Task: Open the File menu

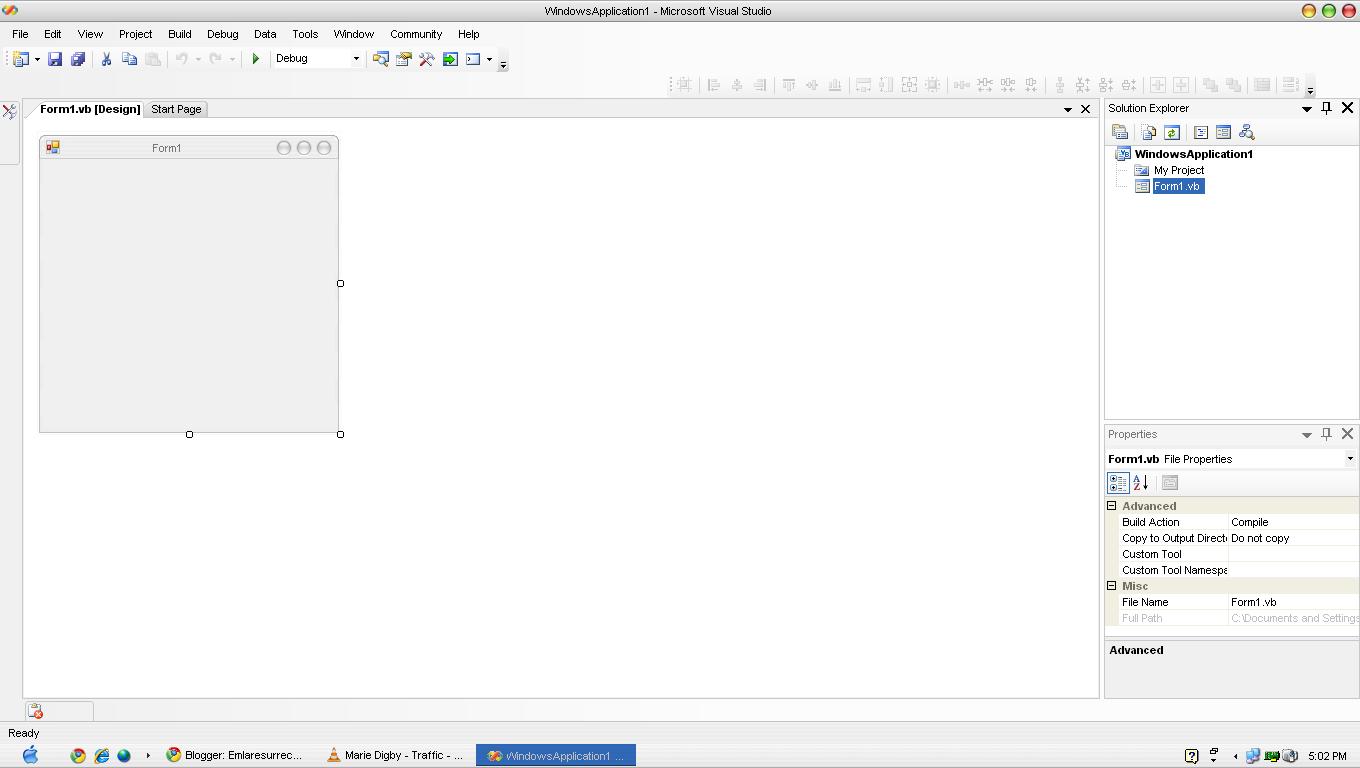Action: point(20,34)
